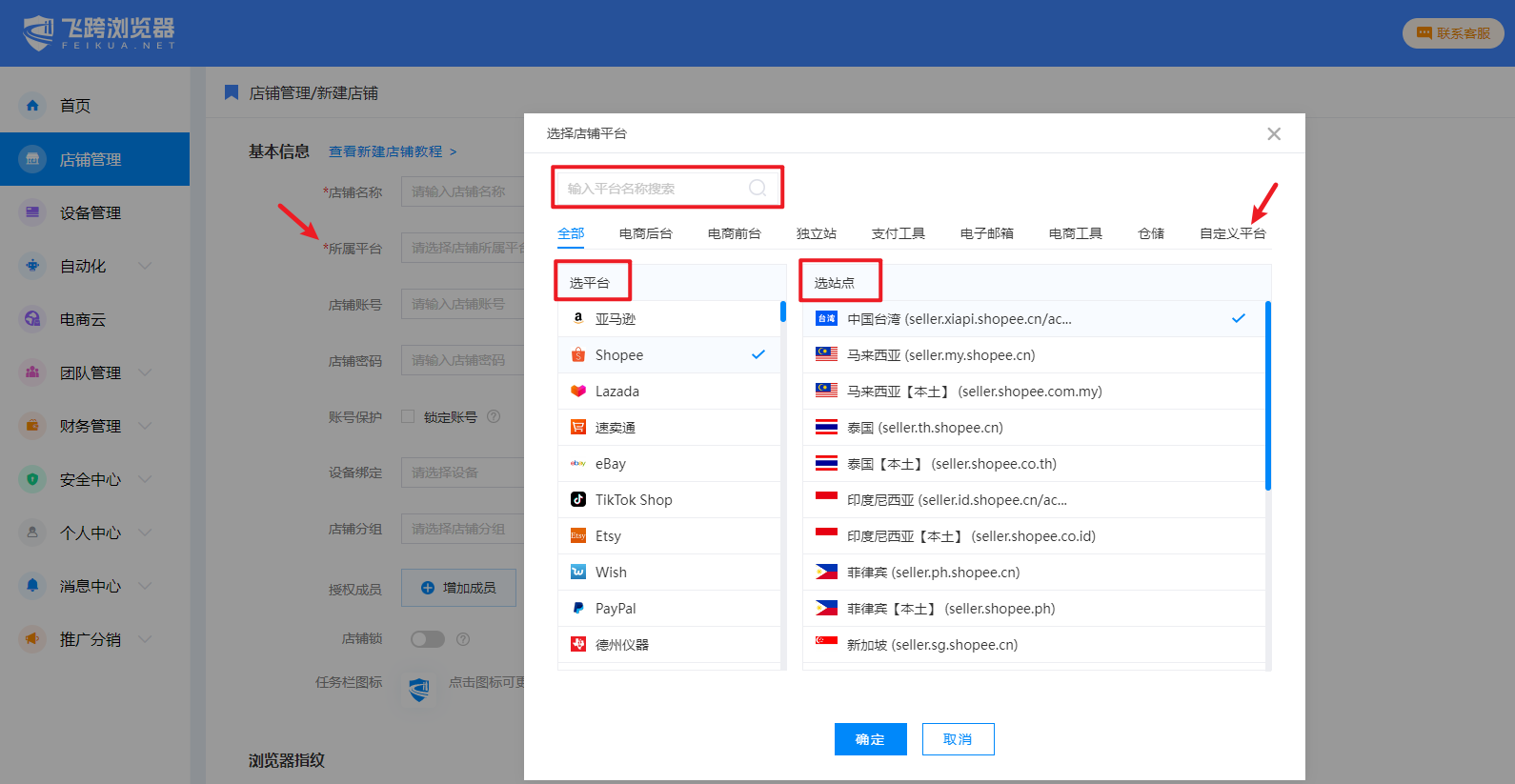Click the taskbar shield icon thumbnail

(419, 689)
